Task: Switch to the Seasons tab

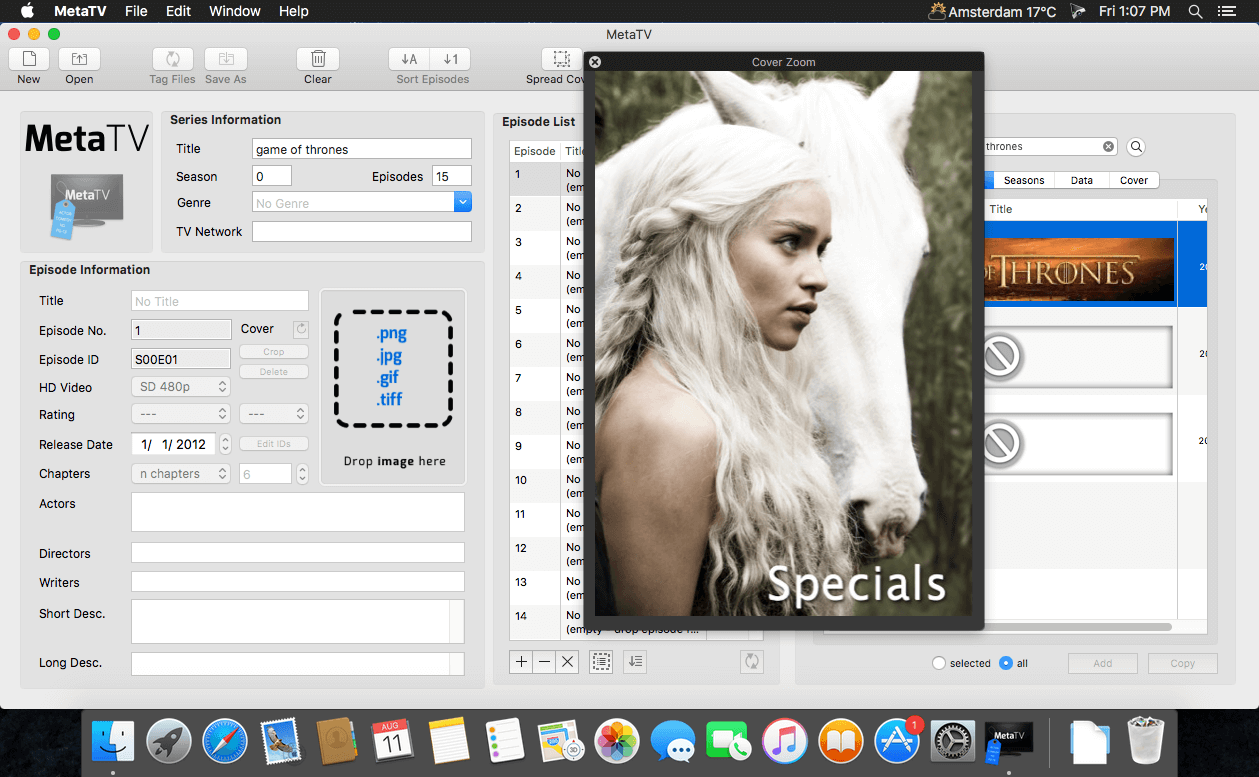Action: [x=1024, y=180]
